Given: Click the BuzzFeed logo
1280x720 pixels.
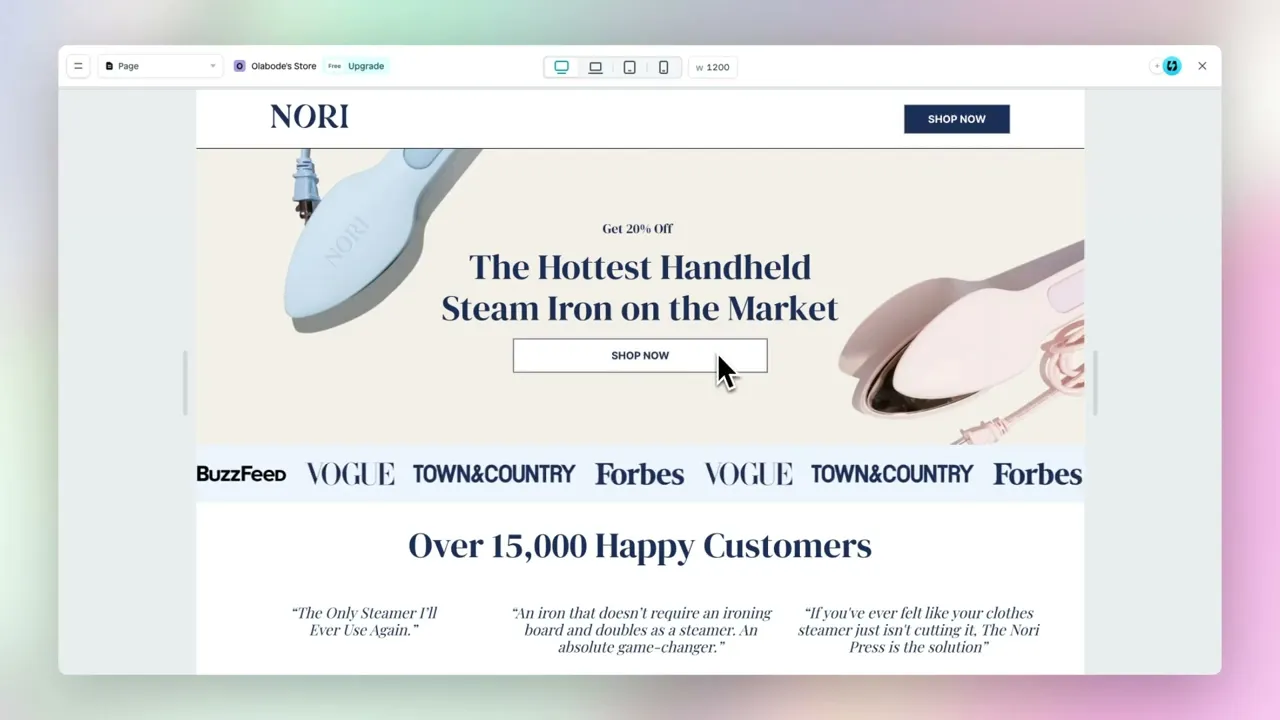Looking at the screenshot, I should pos(241,474).
